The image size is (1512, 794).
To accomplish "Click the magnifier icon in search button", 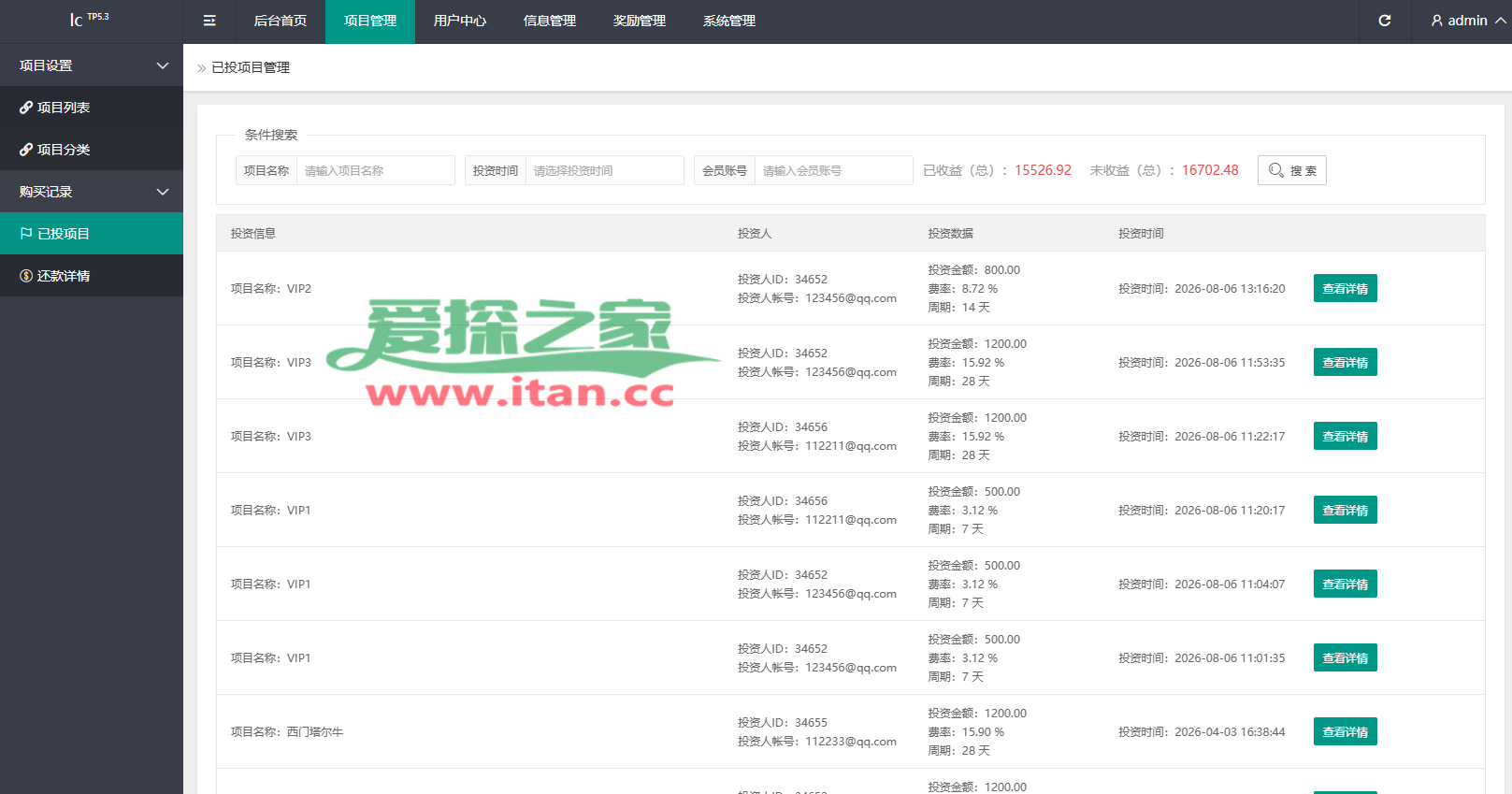I will (x=1275, y=170).
